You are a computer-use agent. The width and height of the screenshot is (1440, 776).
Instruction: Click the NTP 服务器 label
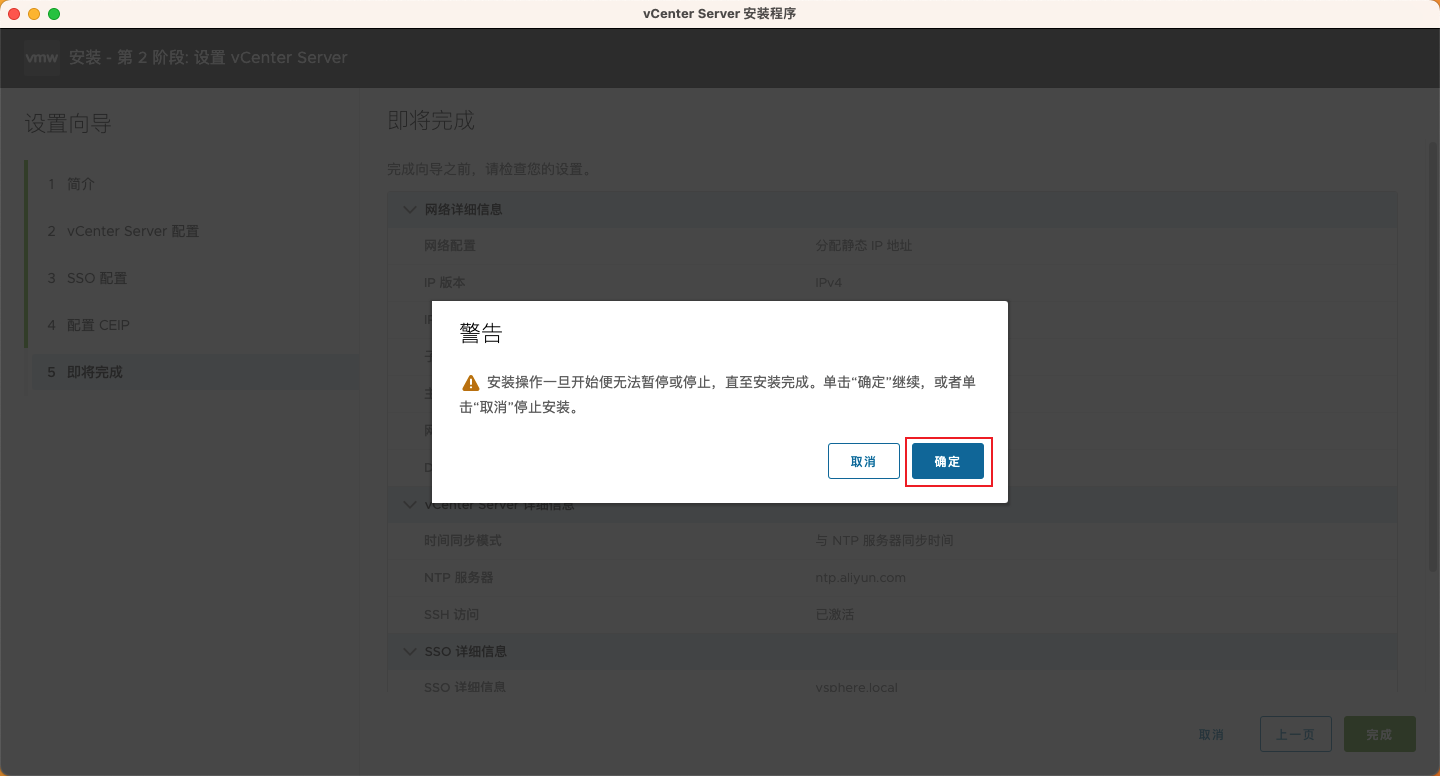click(x=459, y=577)
